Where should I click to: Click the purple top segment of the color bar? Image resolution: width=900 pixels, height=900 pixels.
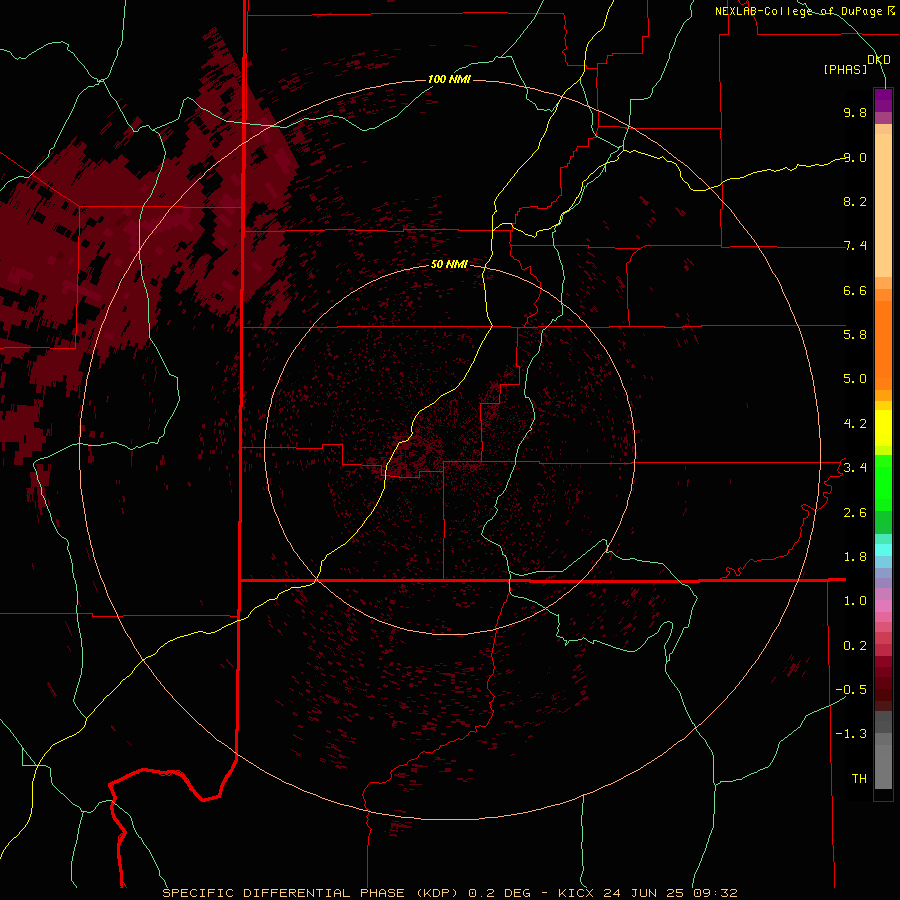coord(883,100)
